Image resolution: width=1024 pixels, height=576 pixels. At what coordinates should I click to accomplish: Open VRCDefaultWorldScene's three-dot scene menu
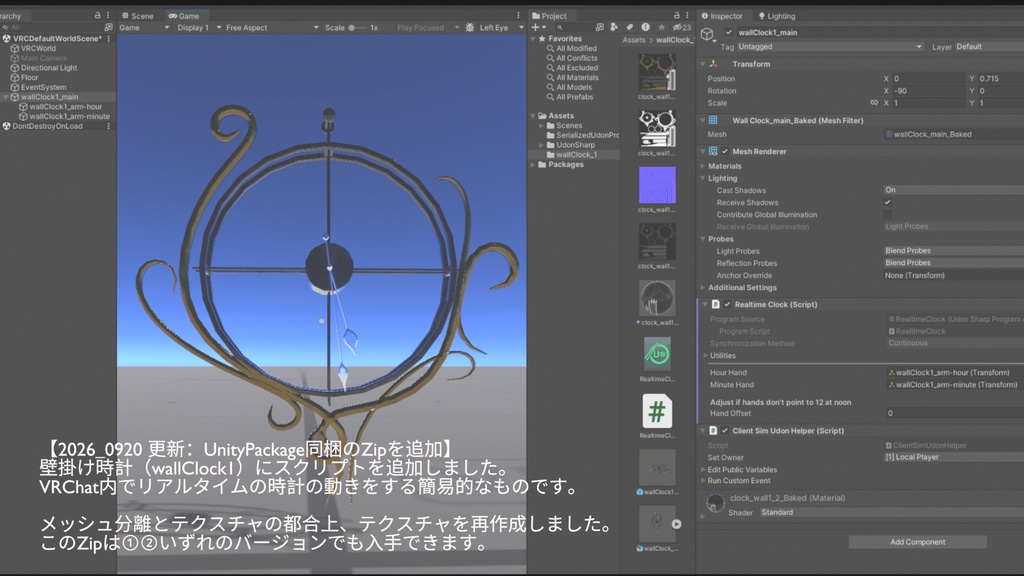(x=108, y=39)
